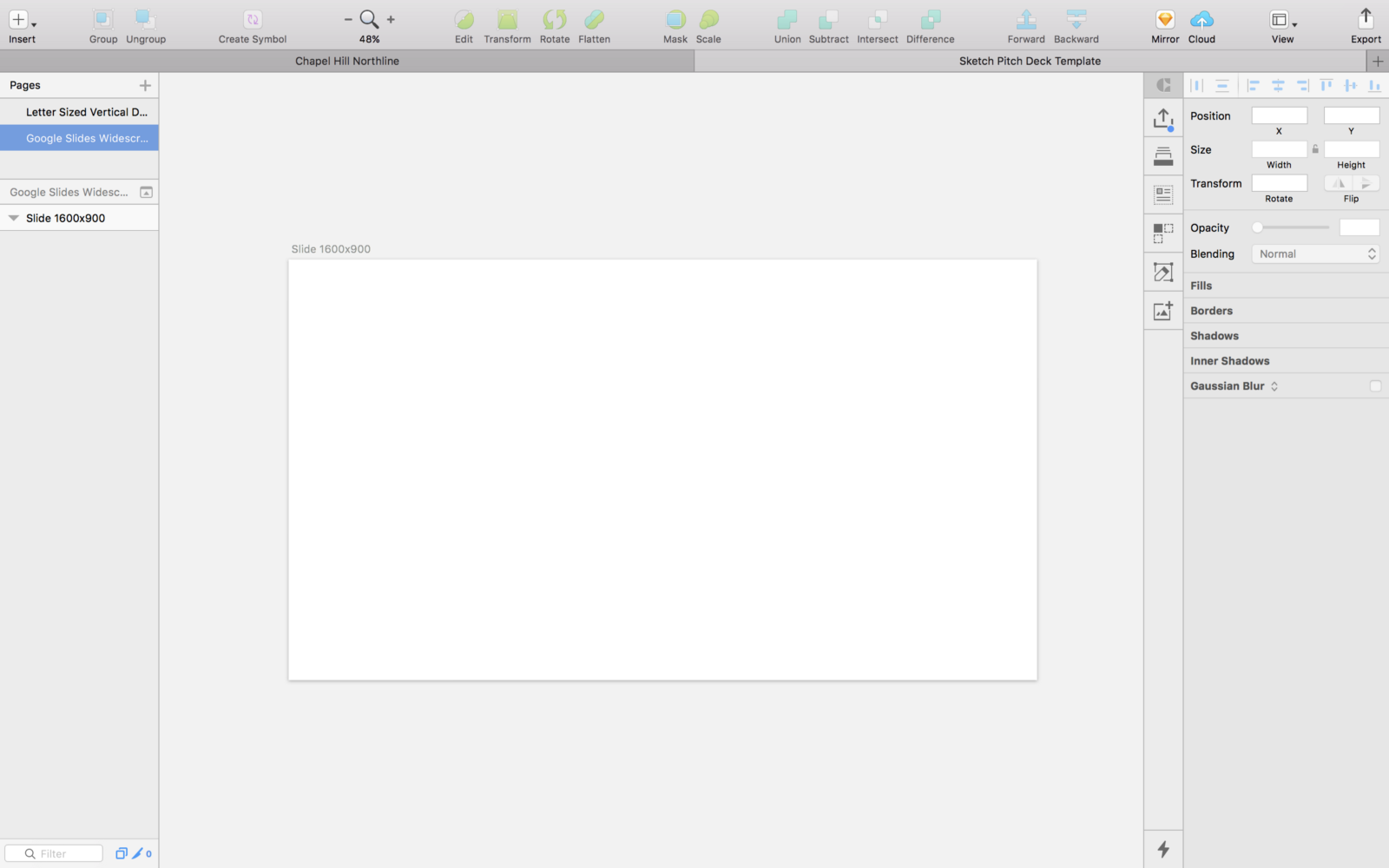Select the Mirror tool in the toolbar
This screenshot has height=868, width=1389.
[1163, 22]
